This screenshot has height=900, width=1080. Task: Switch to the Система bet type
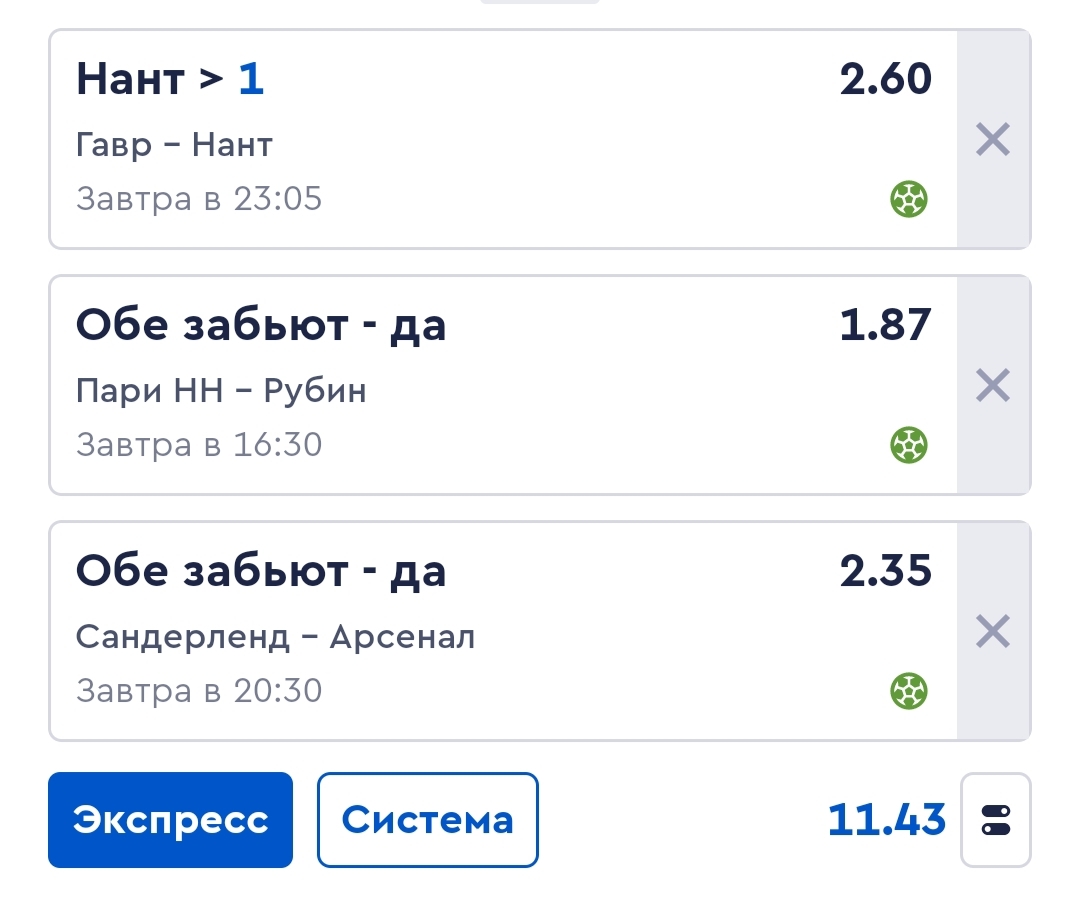click(x=428, y=820)
